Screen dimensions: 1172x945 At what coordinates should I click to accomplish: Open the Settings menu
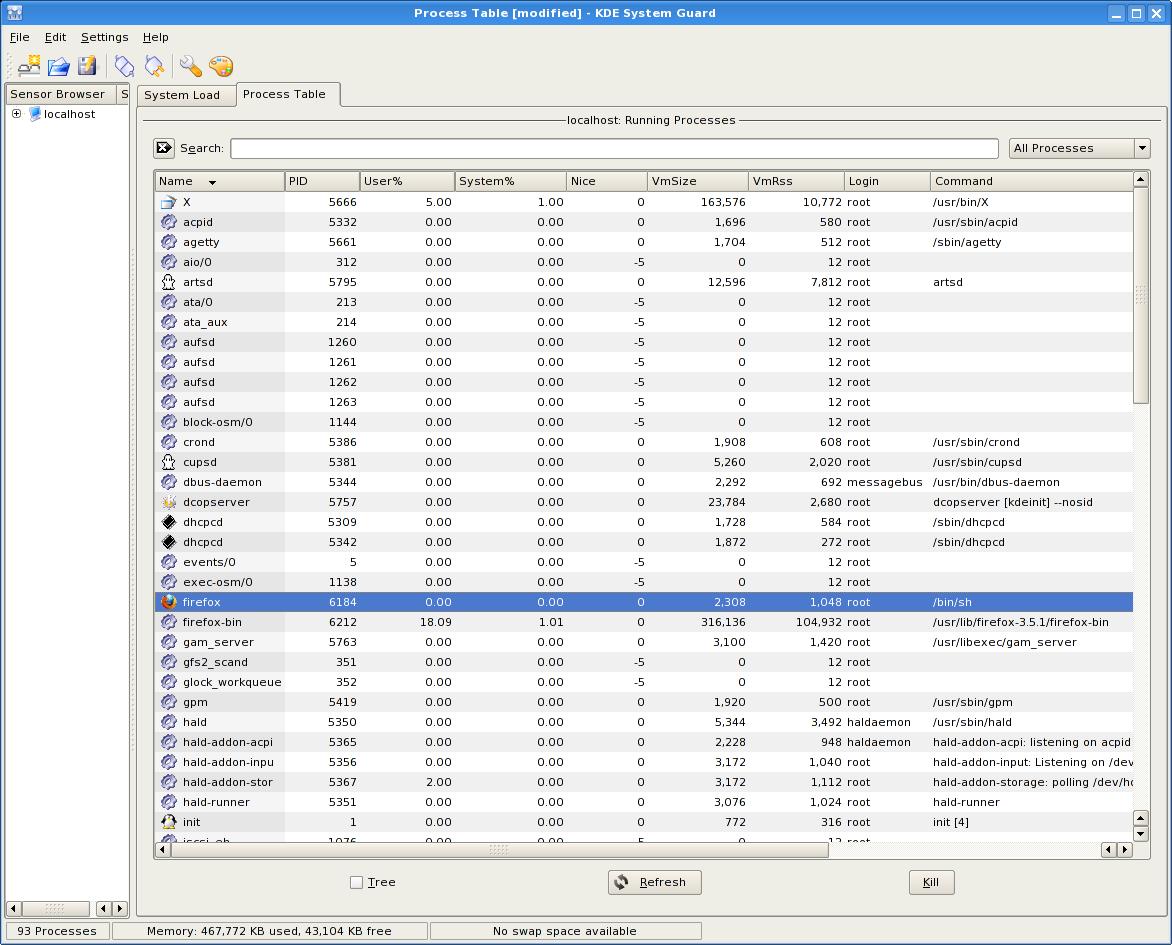[105, 37]
